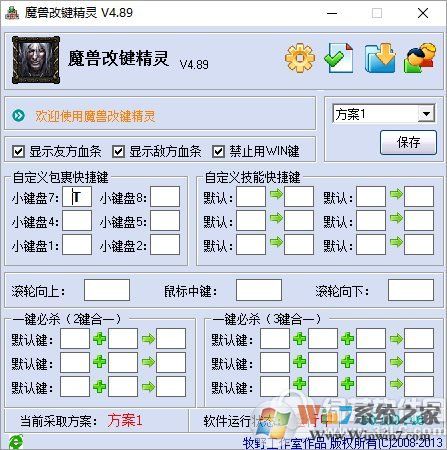Click the 滚轮向下 input box
447x450 pixels.
[x=411, y=290]
